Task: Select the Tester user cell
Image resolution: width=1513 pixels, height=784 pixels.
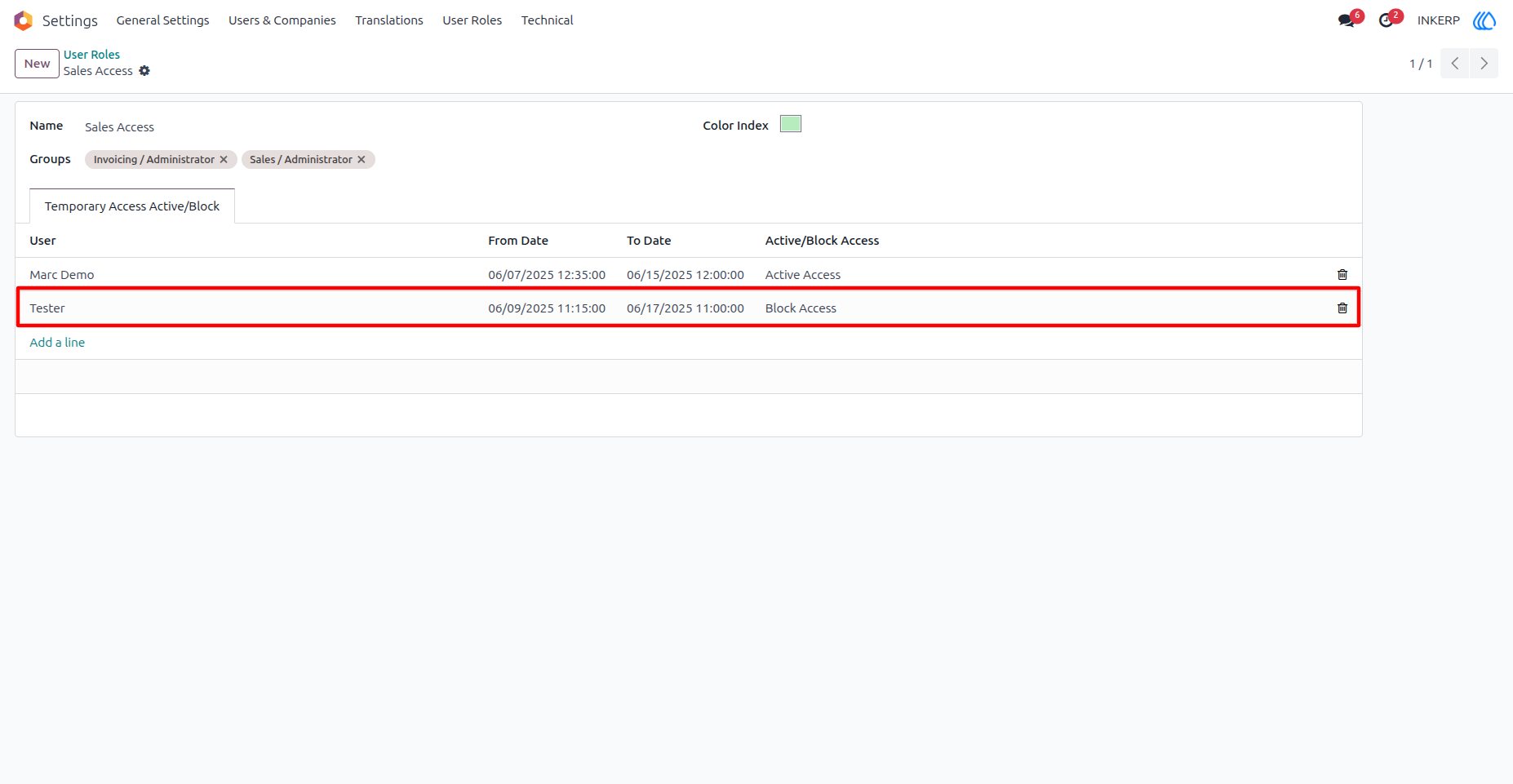Action: click(47, 308)
